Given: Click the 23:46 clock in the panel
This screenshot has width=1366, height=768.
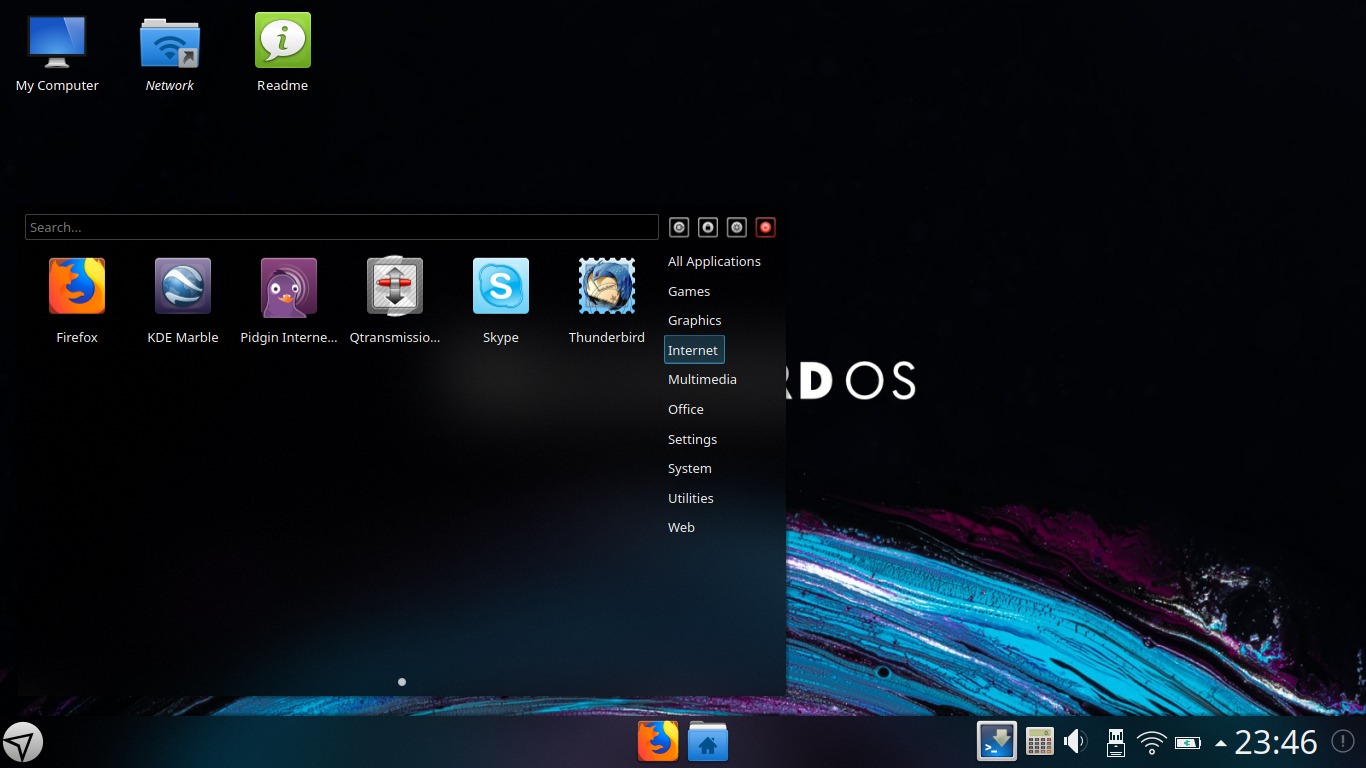Looking at the screenshot, I should 1276,742.
